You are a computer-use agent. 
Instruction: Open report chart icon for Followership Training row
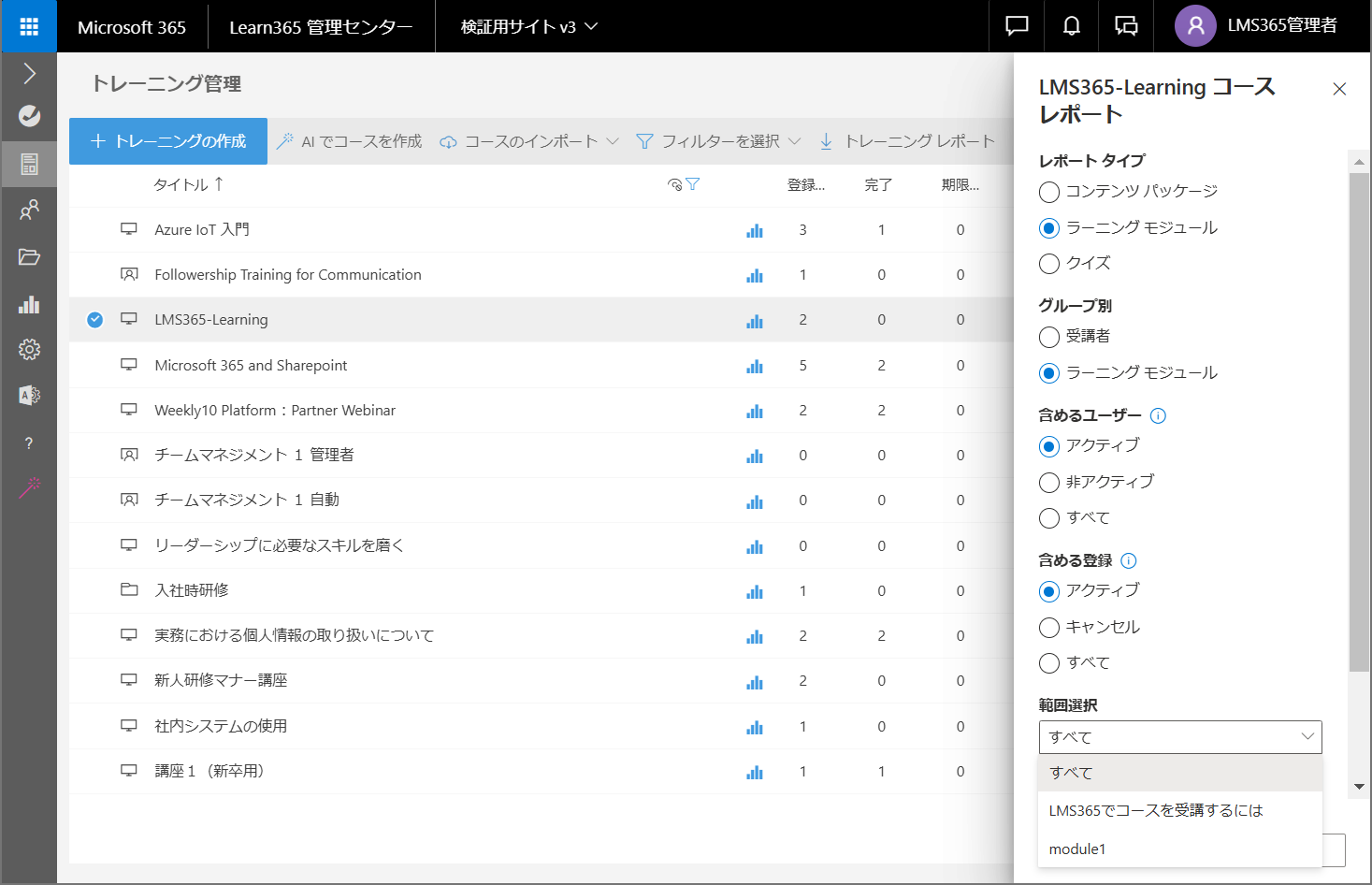pos(755,275)
